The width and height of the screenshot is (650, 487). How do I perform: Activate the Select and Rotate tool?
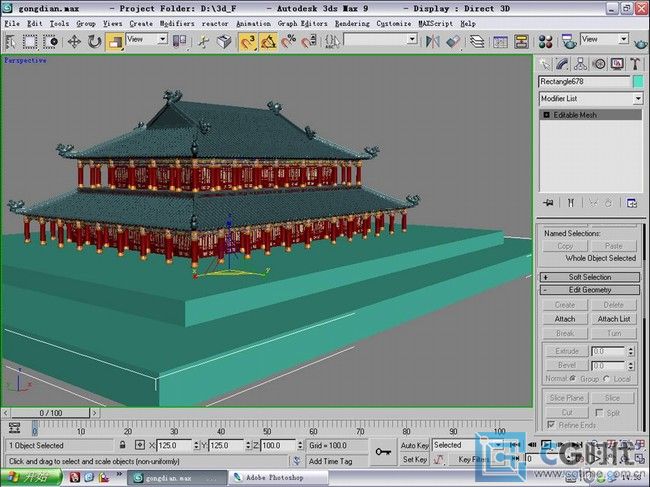(x=95, y=41)
